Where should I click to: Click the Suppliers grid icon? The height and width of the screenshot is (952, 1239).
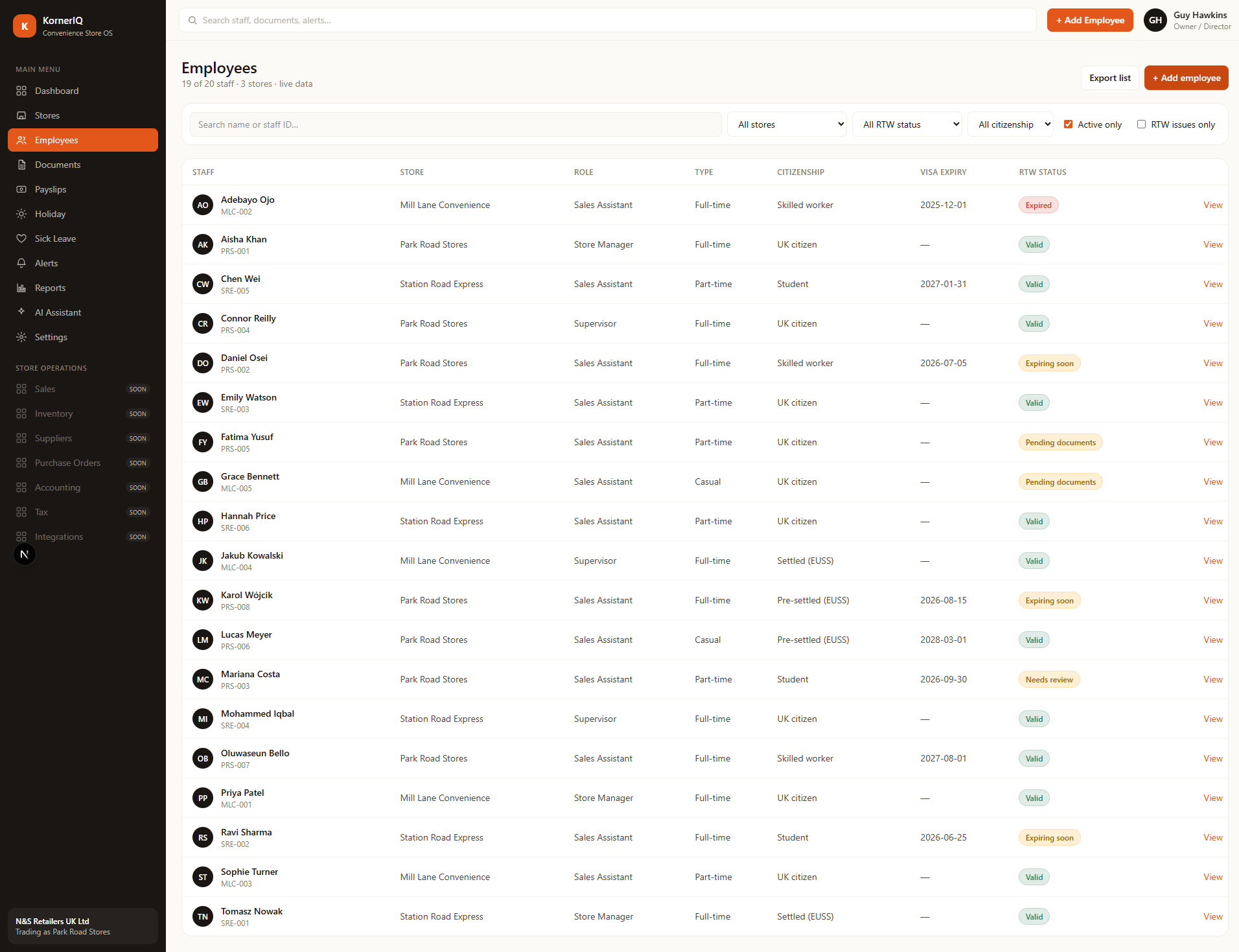click(21, 438)
